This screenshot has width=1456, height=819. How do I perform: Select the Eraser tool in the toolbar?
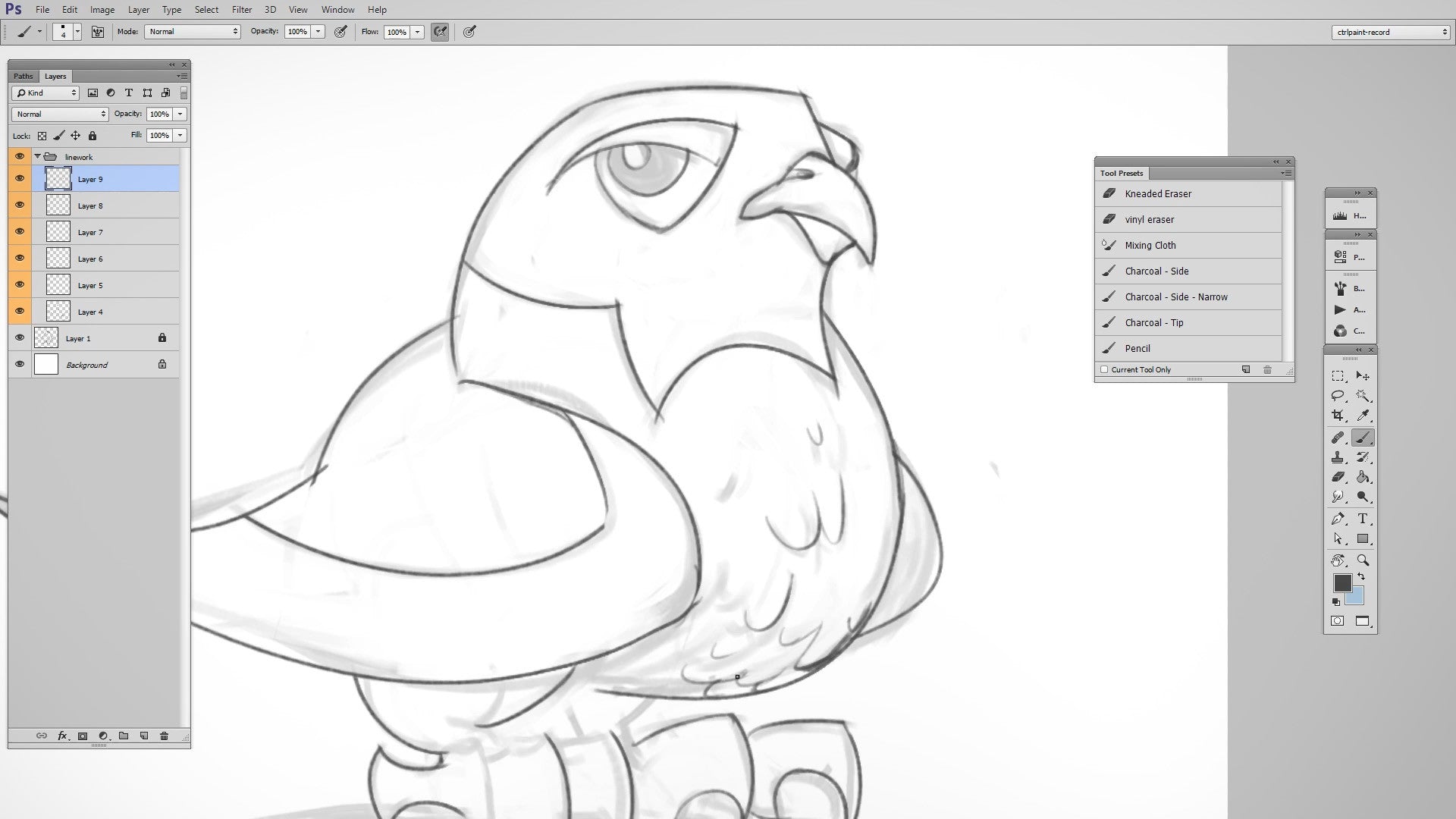tap(1338, 478)
